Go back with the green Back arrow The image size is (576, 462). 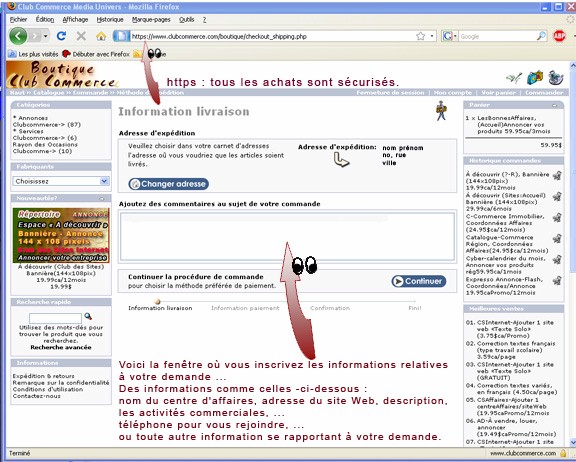click(18, 36)
